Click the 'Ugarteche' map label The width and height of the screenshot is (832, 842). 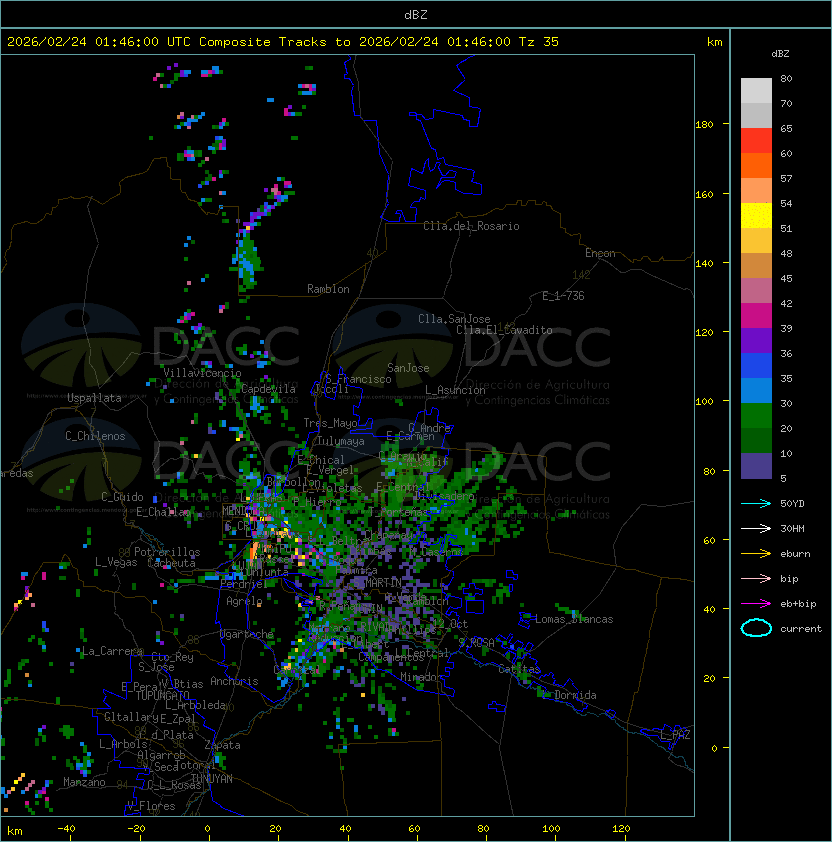(x=247, y=634)
